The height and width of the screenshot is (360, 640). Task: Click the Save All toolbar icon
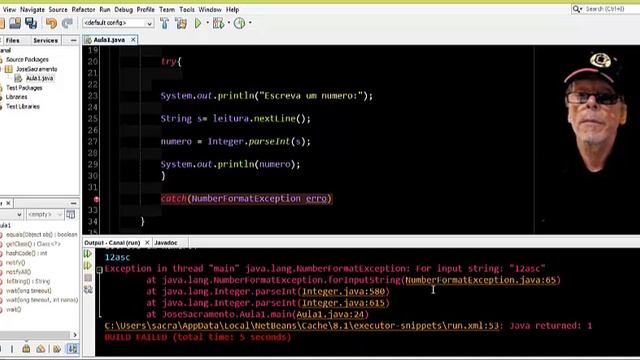[31, 23]
